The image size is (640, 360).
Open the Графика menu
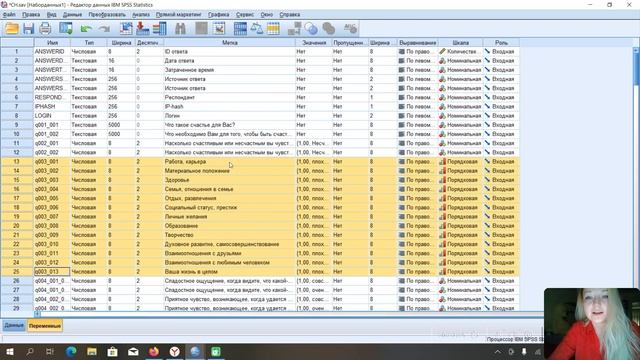[x=218, y=14]
